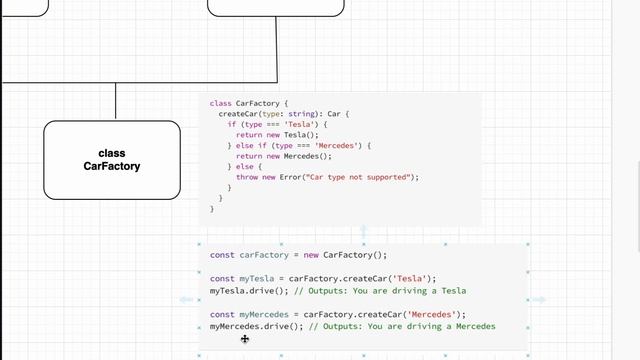The height and width of the screenshot is (360, 640).
Task: Click the 'const myMercedes = carFactory.createCar' line
Action: click(338, 315)
